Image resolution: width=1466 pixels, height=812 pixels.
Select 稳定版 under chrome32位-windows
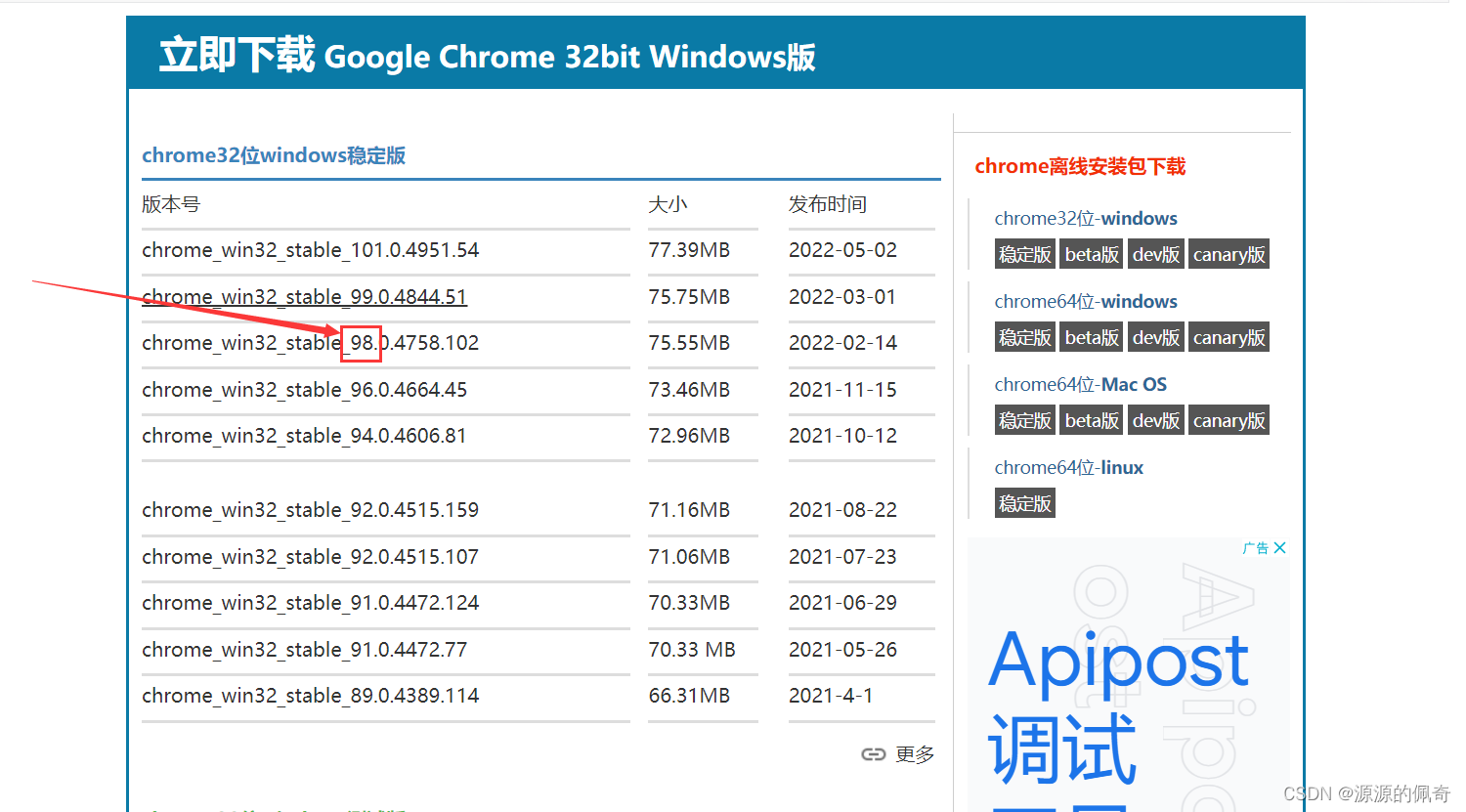1024,253
